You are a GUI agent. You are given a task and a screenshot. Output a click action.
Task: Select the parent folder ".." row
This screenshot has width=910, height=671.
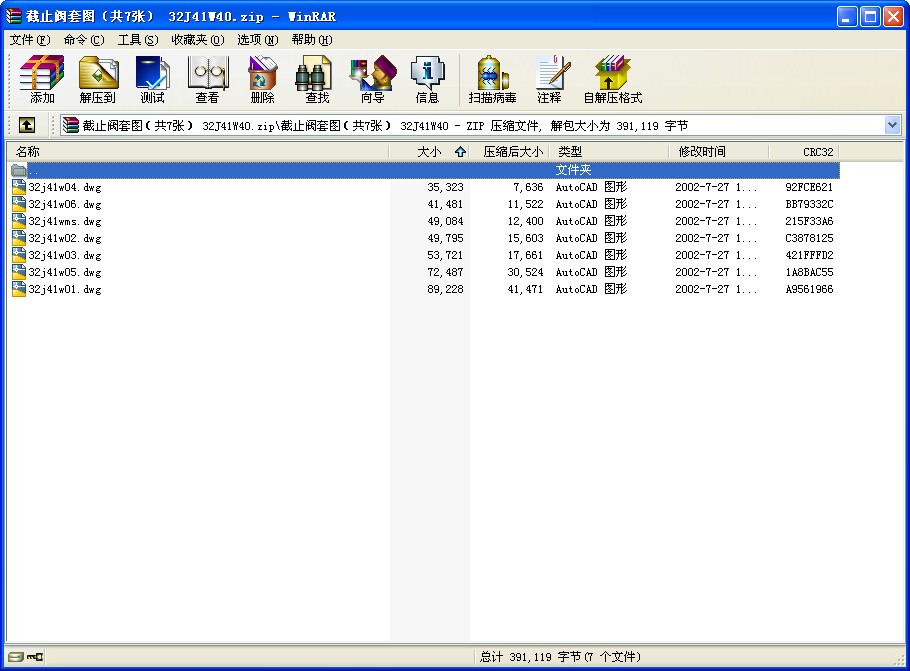200,170
